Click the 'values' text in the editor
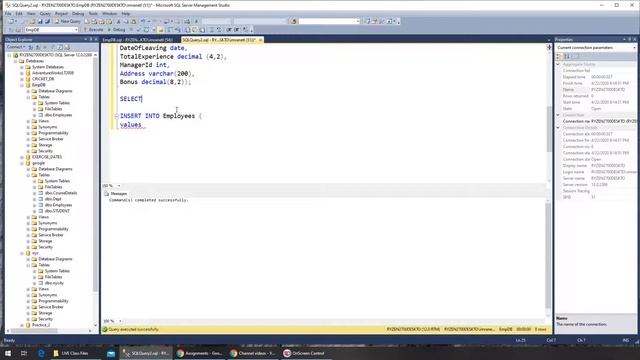The width and height of the screenshot is (640, 360). pos(131,125)
